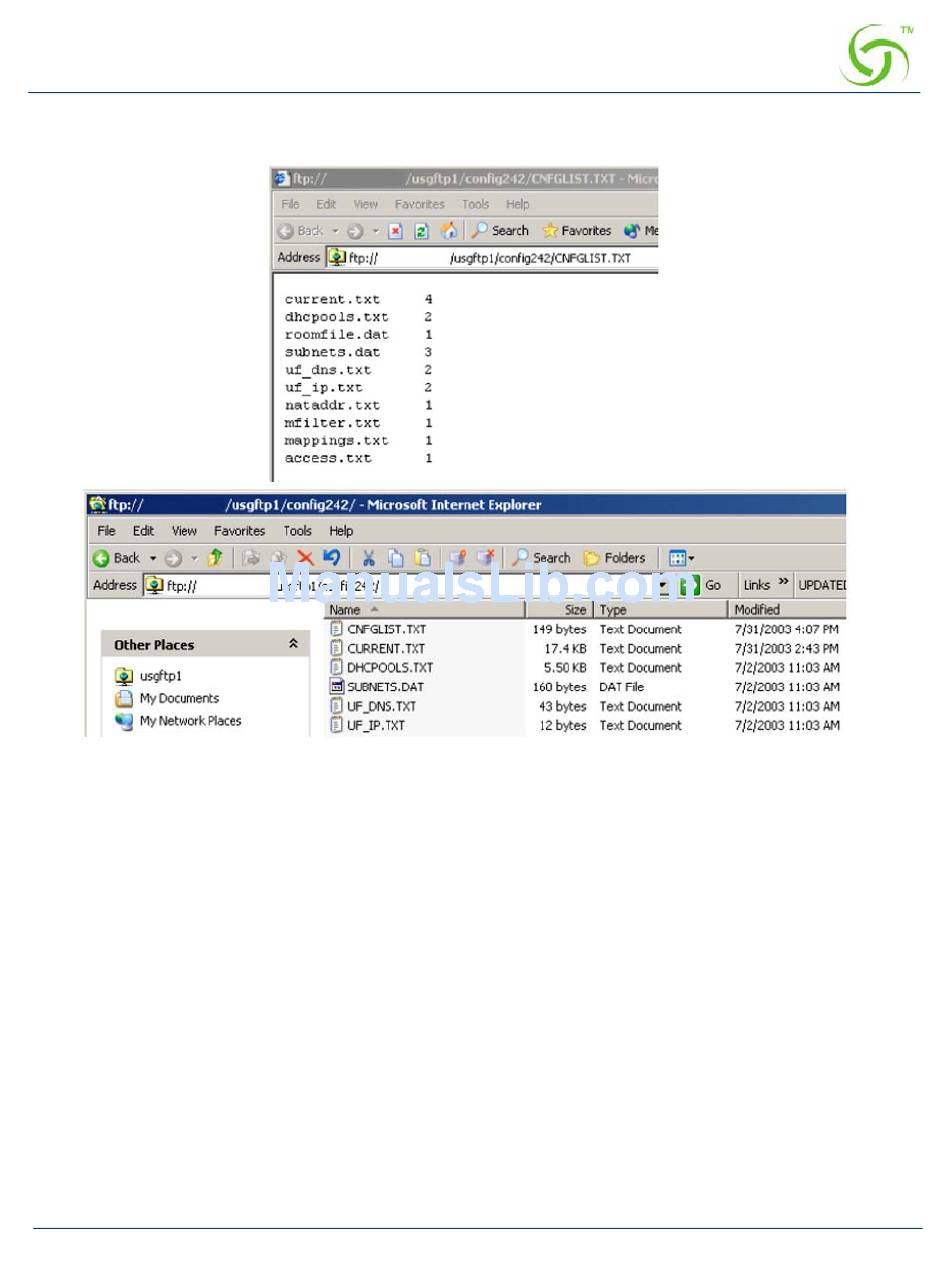950x1274 pixels.
Task: Click the Back button in the config242 folder window
Action: 117,558
